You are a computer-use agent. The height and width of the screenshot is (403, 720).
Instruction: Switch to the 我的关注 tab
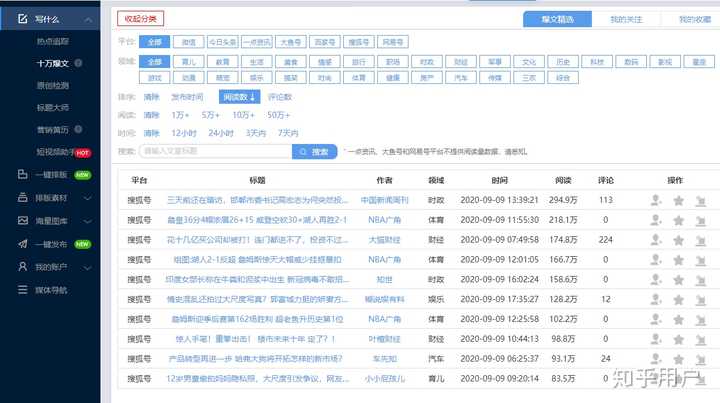point(626,19)
